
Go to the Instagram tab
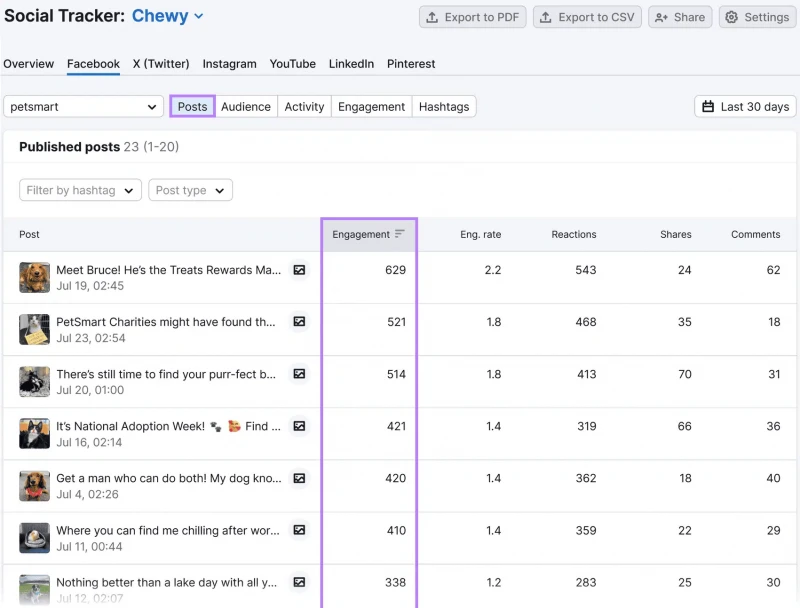230,64
